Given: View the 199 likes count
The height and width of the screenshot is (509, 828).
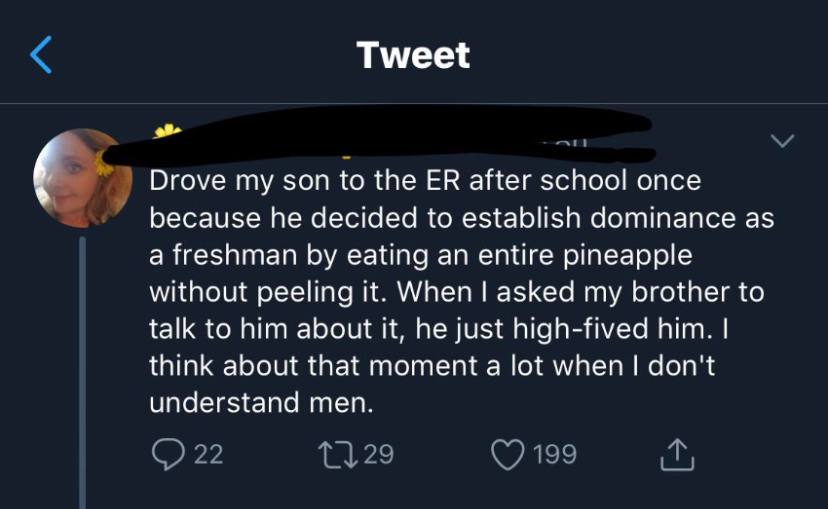Looking at the screenshot, I should (x=554, y=454).
